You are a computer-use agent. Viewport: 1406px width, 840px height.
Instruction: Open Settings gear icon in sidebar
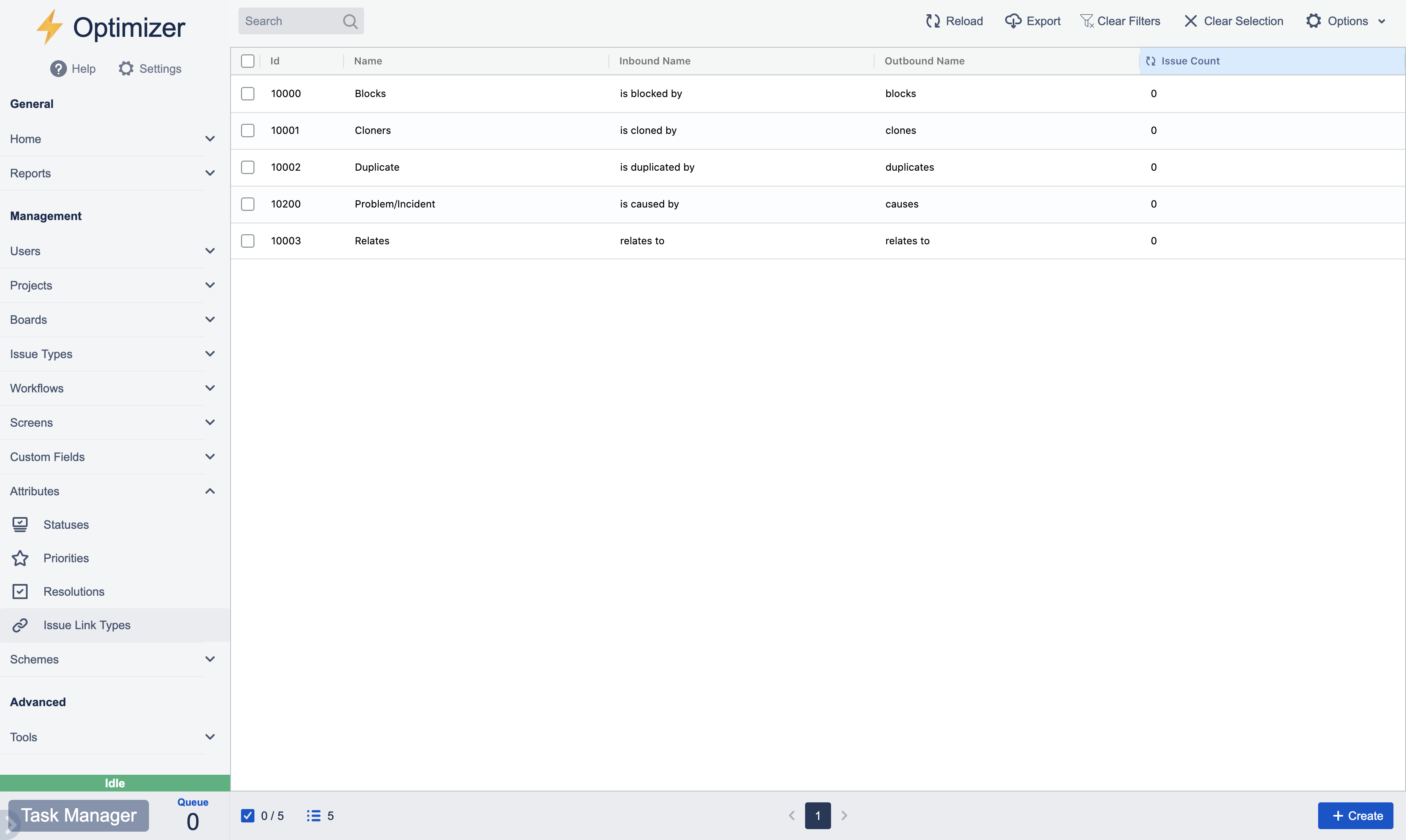[x=126, y=69]
